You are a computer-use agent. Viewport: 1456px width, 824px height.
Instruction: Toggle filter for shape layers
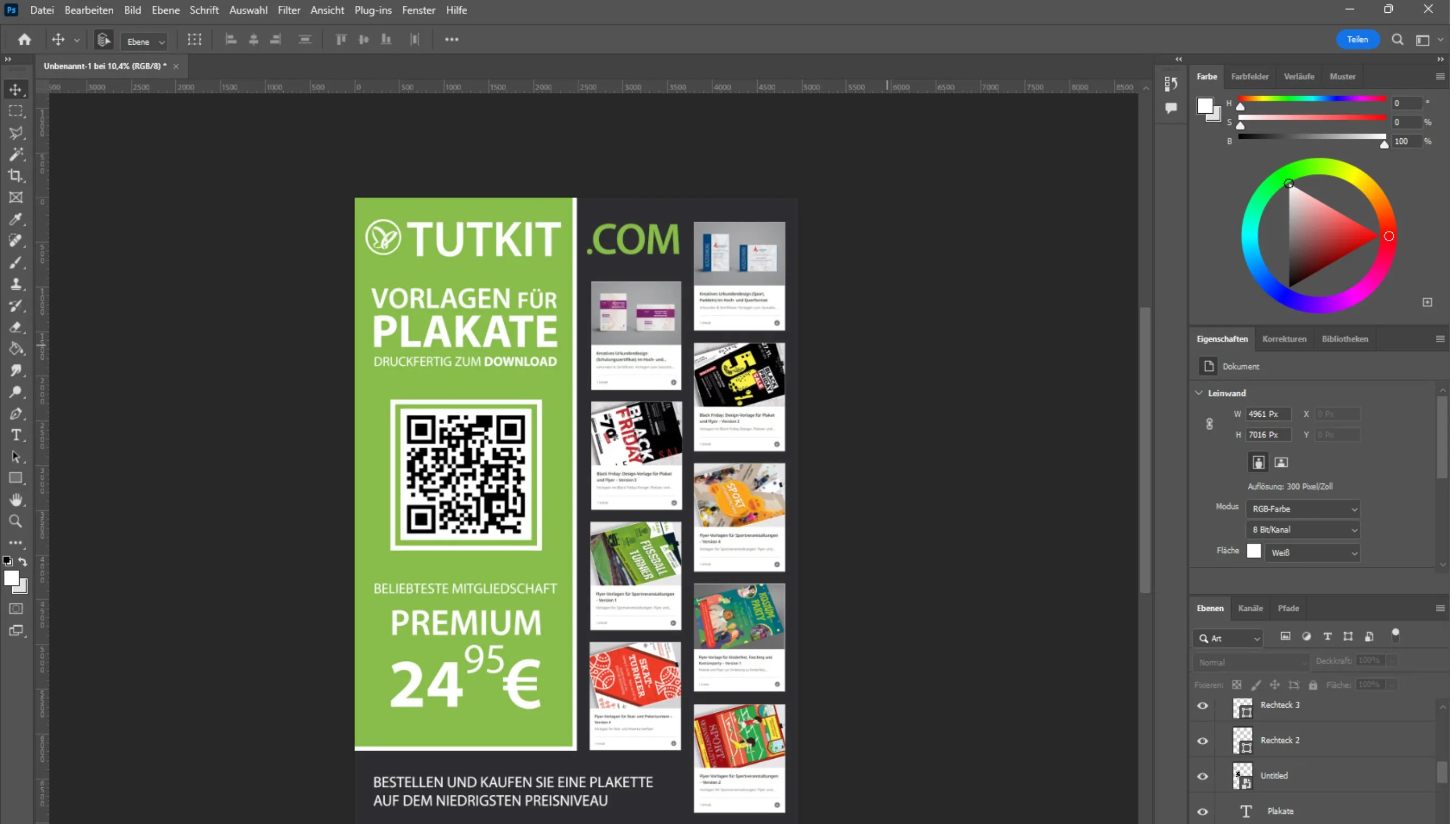pyautogui.click(x=1349, y=637)
